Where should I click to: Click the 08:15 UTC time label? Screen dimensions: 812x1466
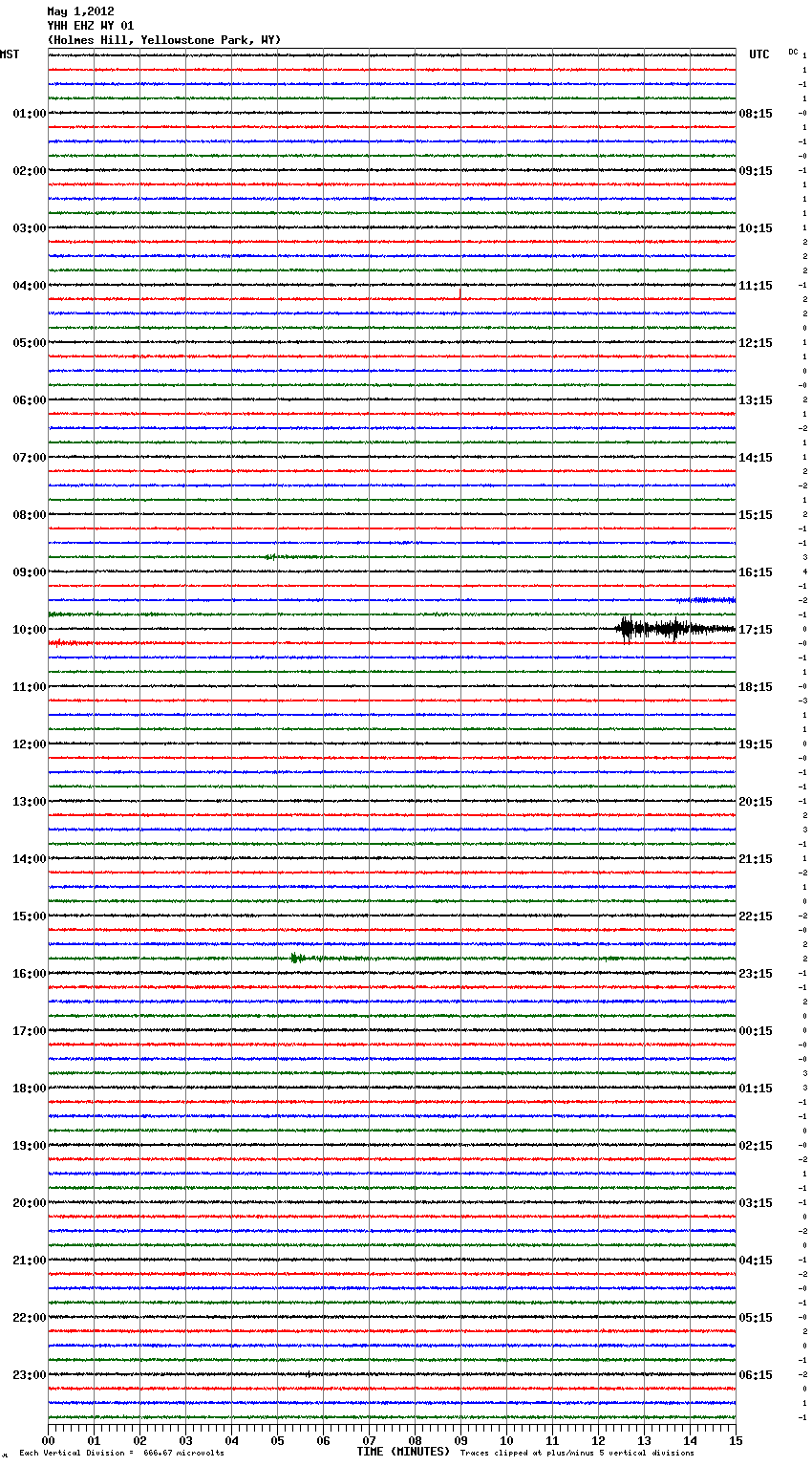(x=756, y=114)
